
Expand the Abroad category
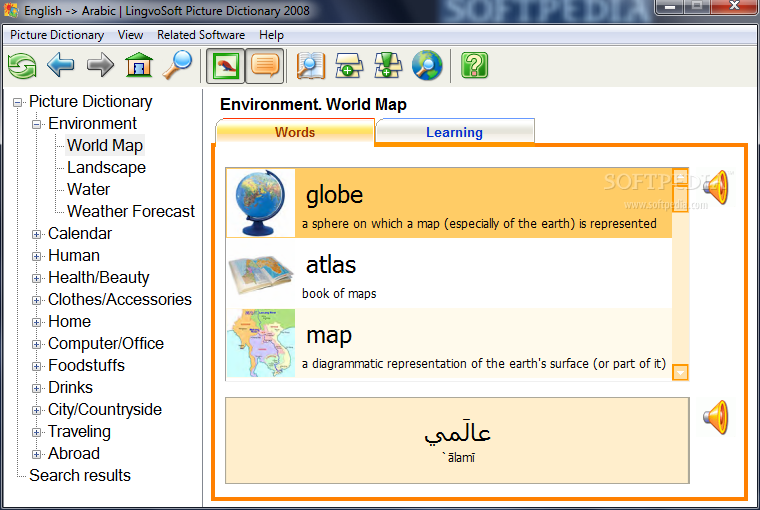tap(36, 454)
